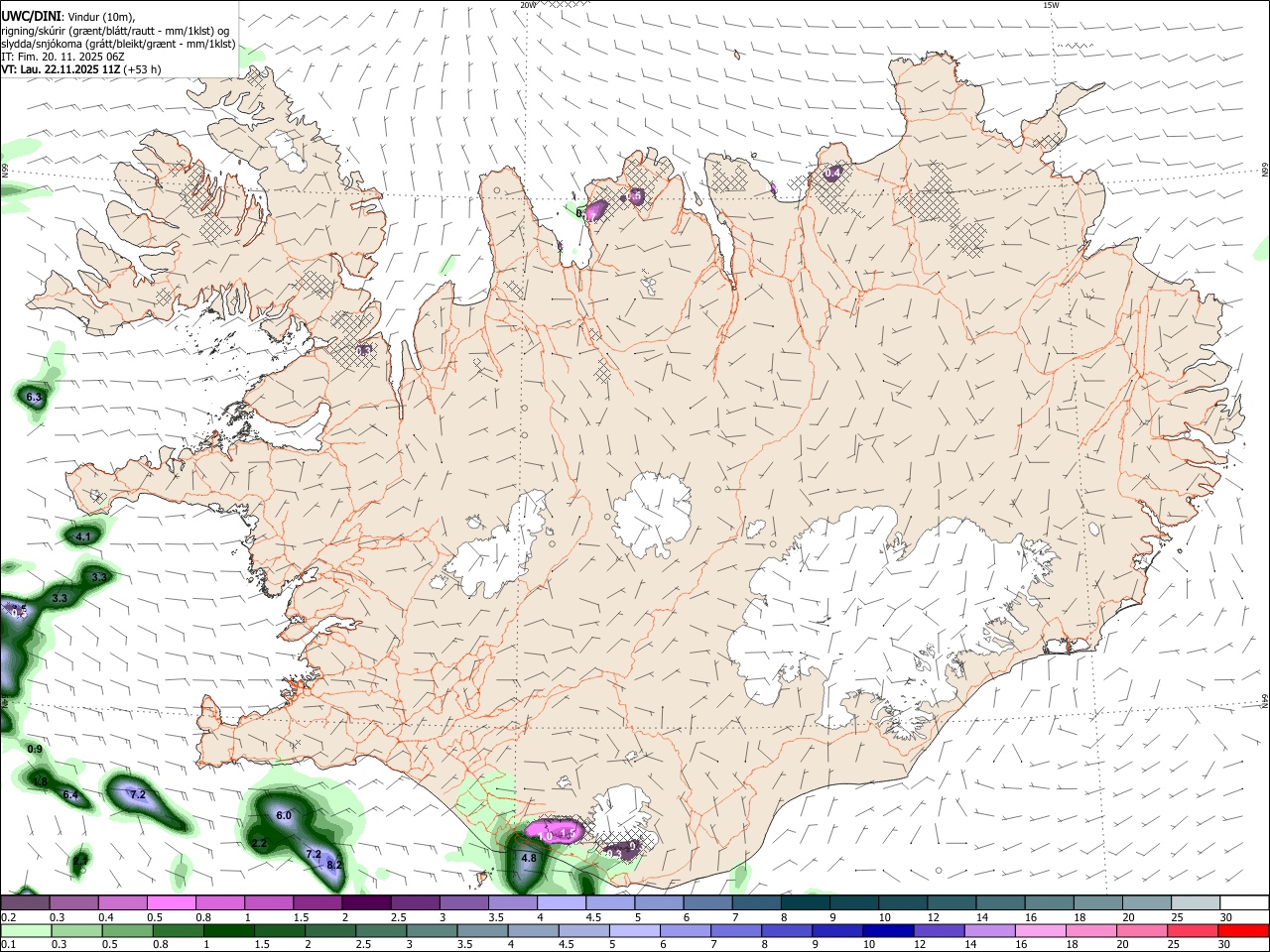Viewport: 1270px width, 952px height.
Task: Click the 'VT: Lau. 22.11.2025 11Z (+53 h)' line
Action: (81, 69)
